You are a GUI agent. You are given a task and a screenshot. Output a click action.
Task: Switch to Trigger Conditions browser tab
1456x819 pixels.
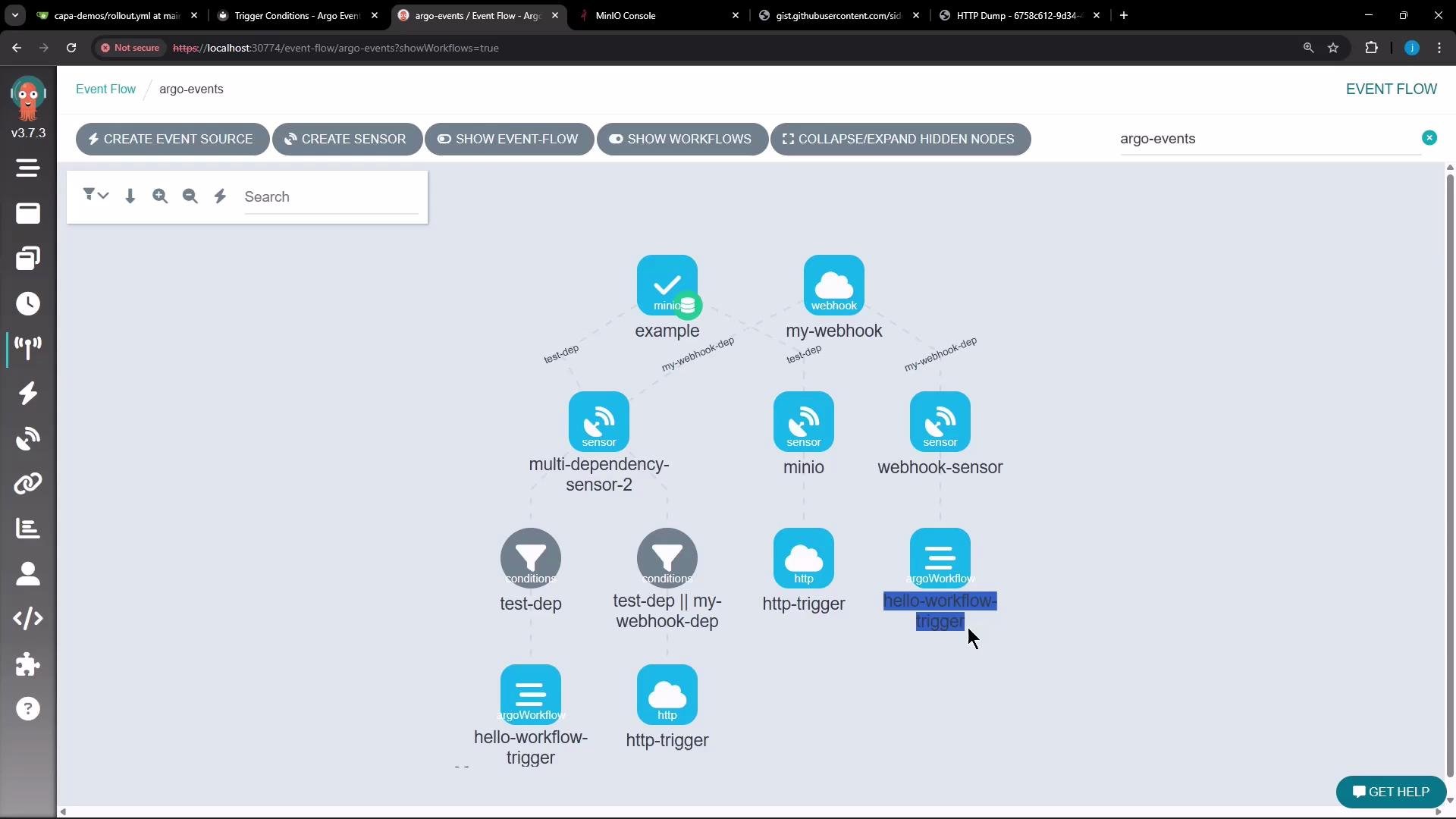(x=296, y=15)
